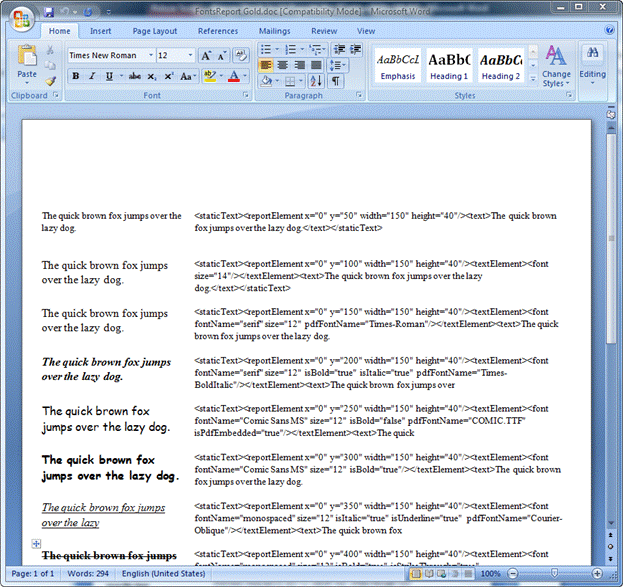The height and width of the screenshot is (587, 623).
Task: Click the Page: 1 of 1 indicator
Action: coord(33,573)
